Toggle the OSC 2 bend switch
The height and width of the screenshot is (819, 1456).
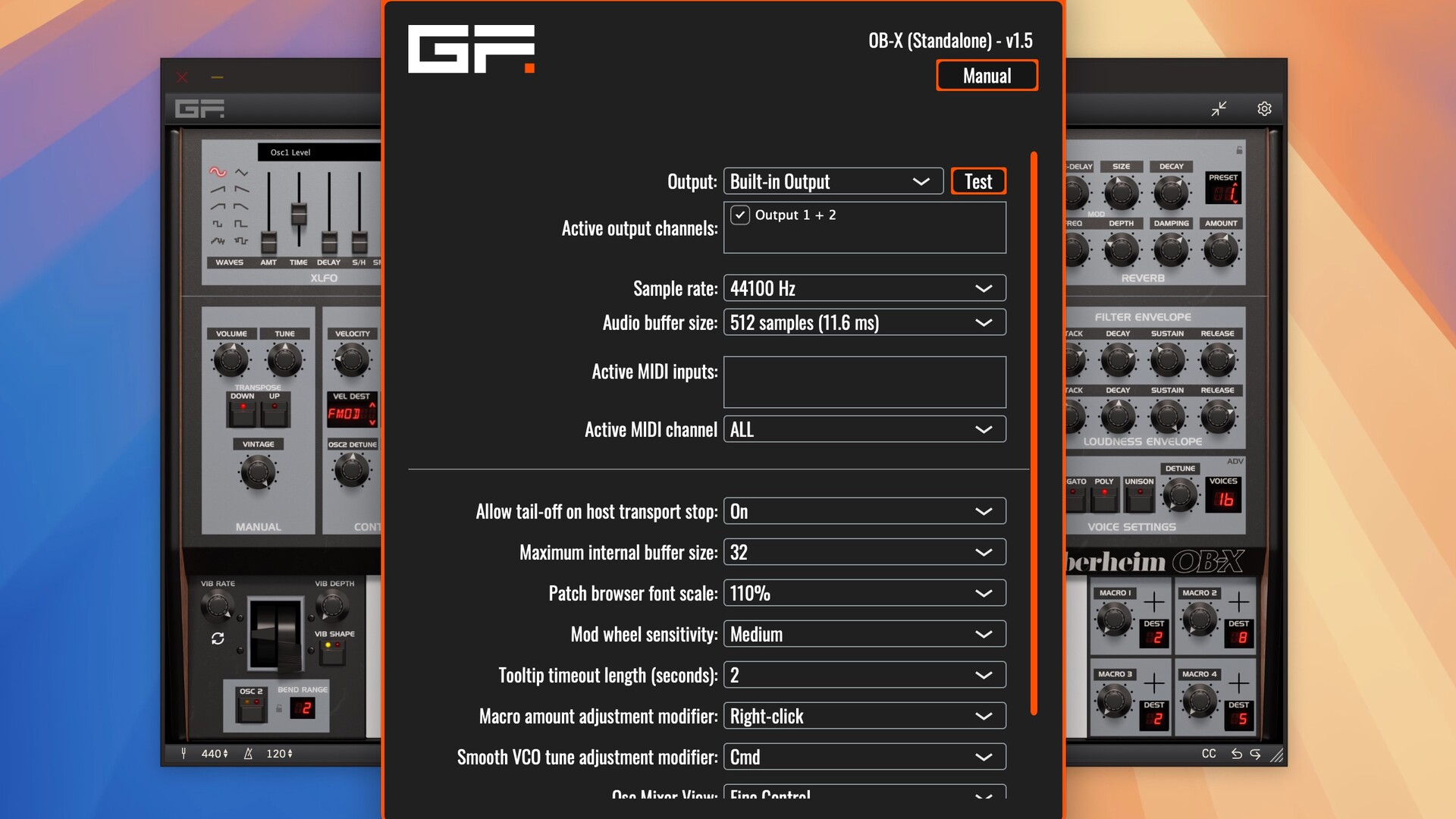point(251,709)
